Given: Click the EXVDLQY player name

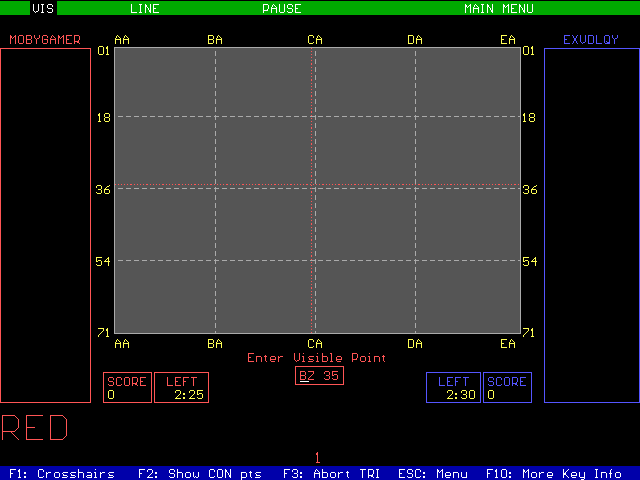Looking at the screenshot, I should tap(591, 40).
